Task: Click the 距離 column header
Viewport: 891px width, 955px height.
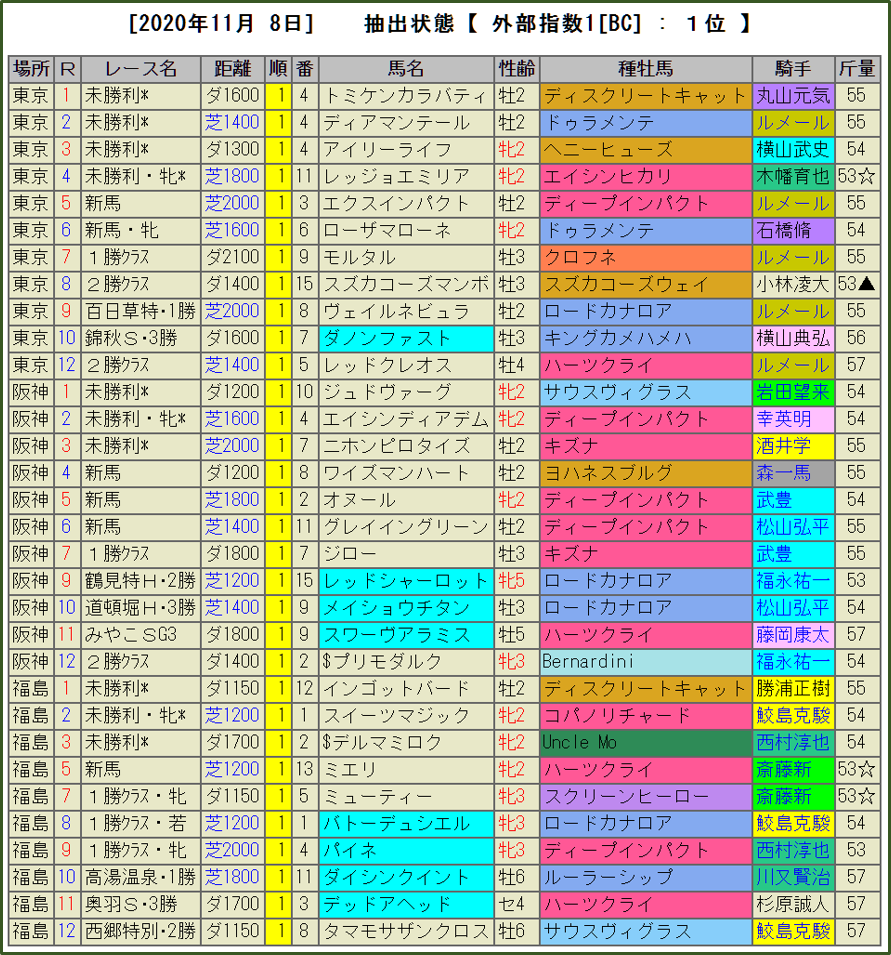Action: tap(231, 69)
